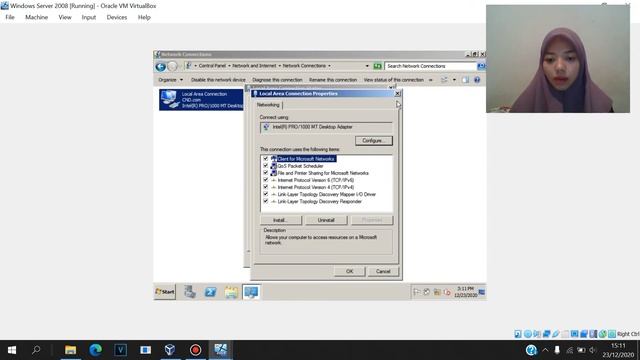The height and width of the screenshot is (360, 640).
Task: Go back in Network Connections window
Action: click(161, 66)
